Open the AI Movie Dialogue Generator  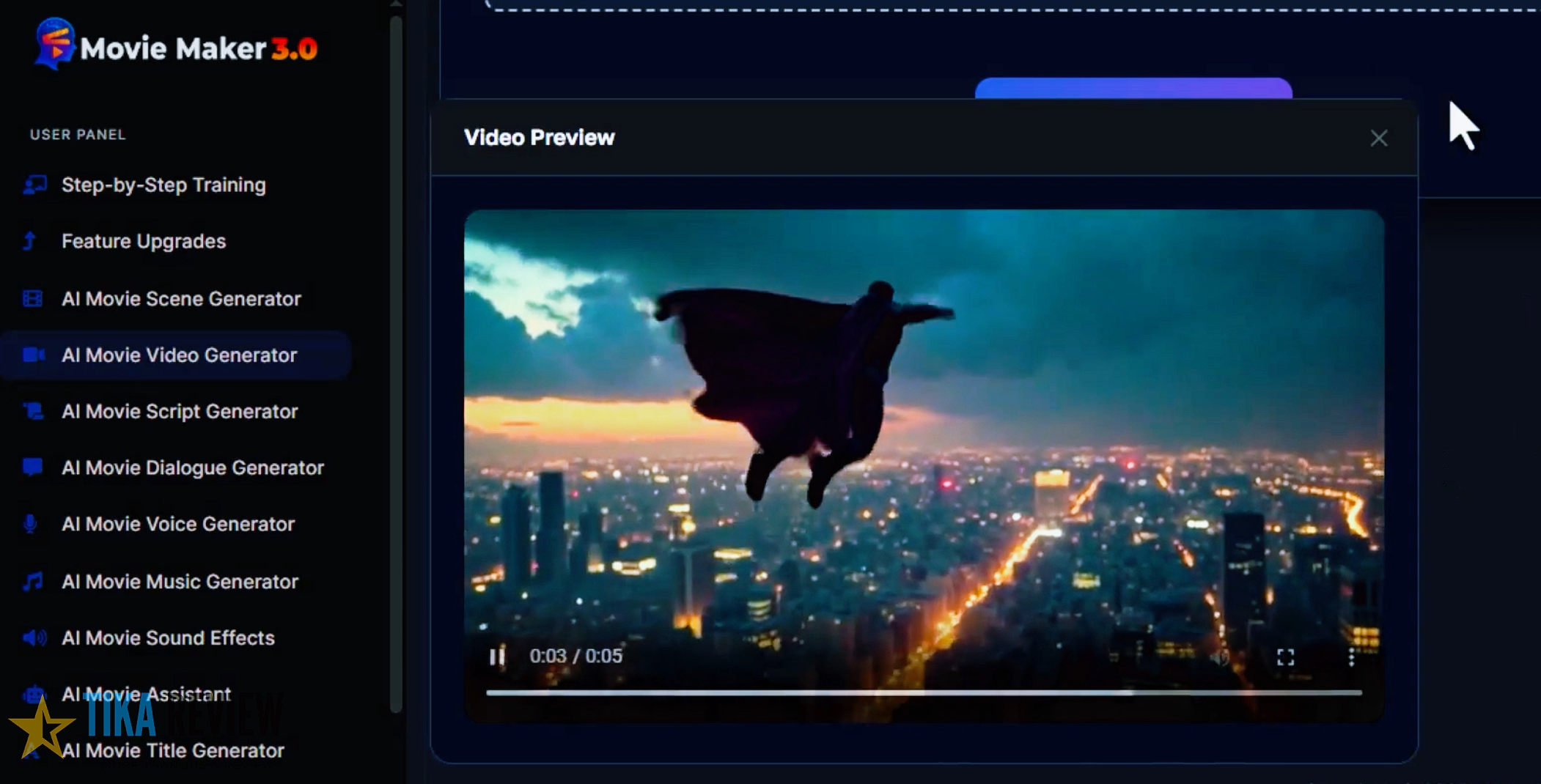point(192,467)
